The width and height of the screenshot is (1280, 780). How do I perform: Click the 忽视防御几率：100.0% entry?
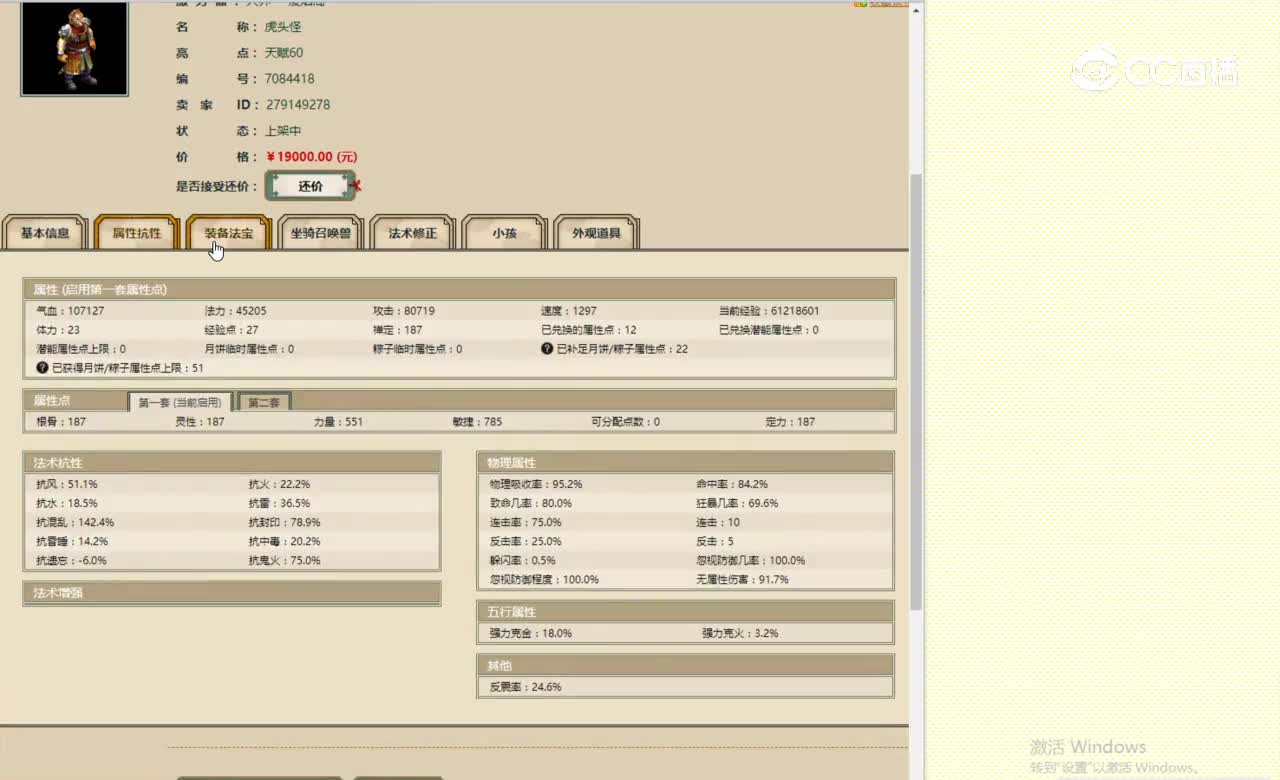[751, 561]
